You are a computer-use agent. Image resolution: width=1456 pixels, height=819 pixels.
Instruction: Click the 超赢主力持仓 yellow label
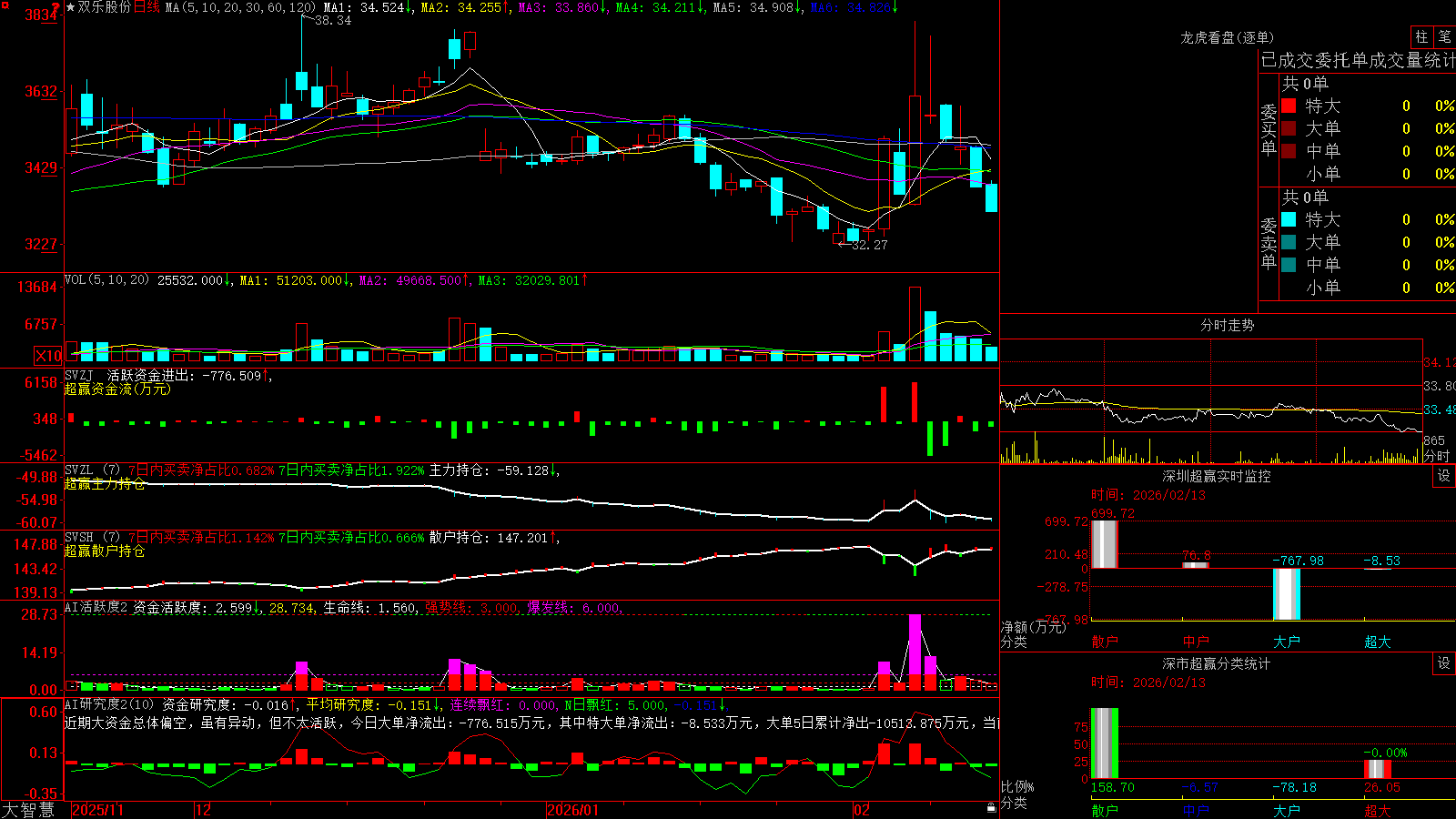(105, 483)
